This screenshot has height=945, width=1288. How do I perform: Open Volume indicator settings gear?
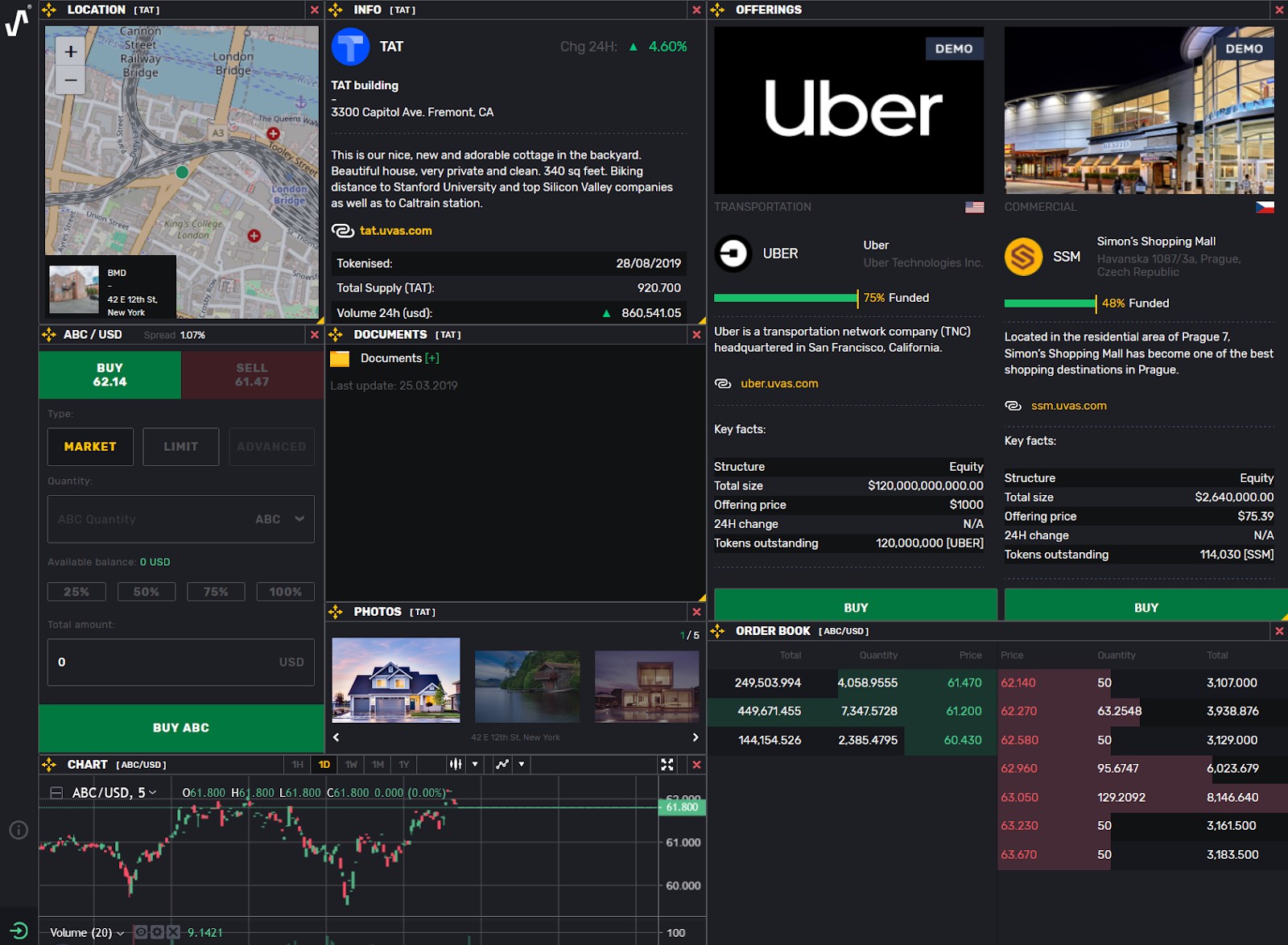click(x=157, y=932)
